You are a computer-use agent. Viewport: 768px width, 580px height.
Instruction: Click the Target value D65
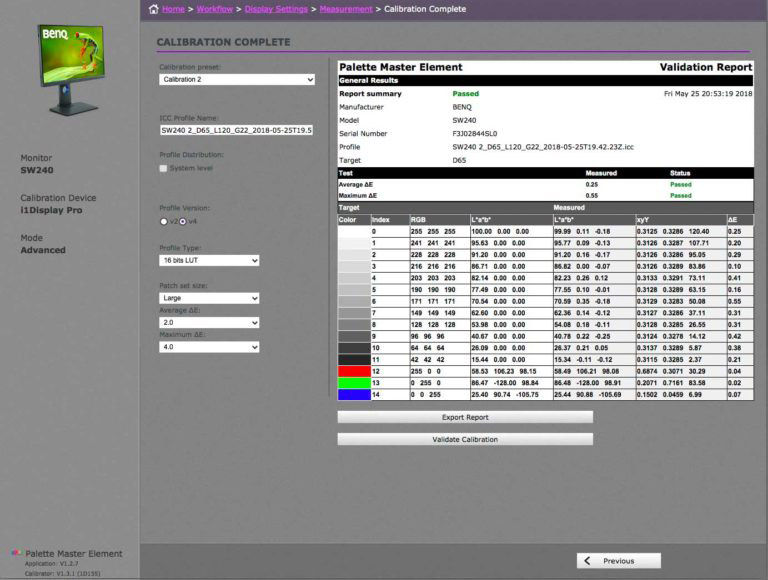(x=459, y=161)
